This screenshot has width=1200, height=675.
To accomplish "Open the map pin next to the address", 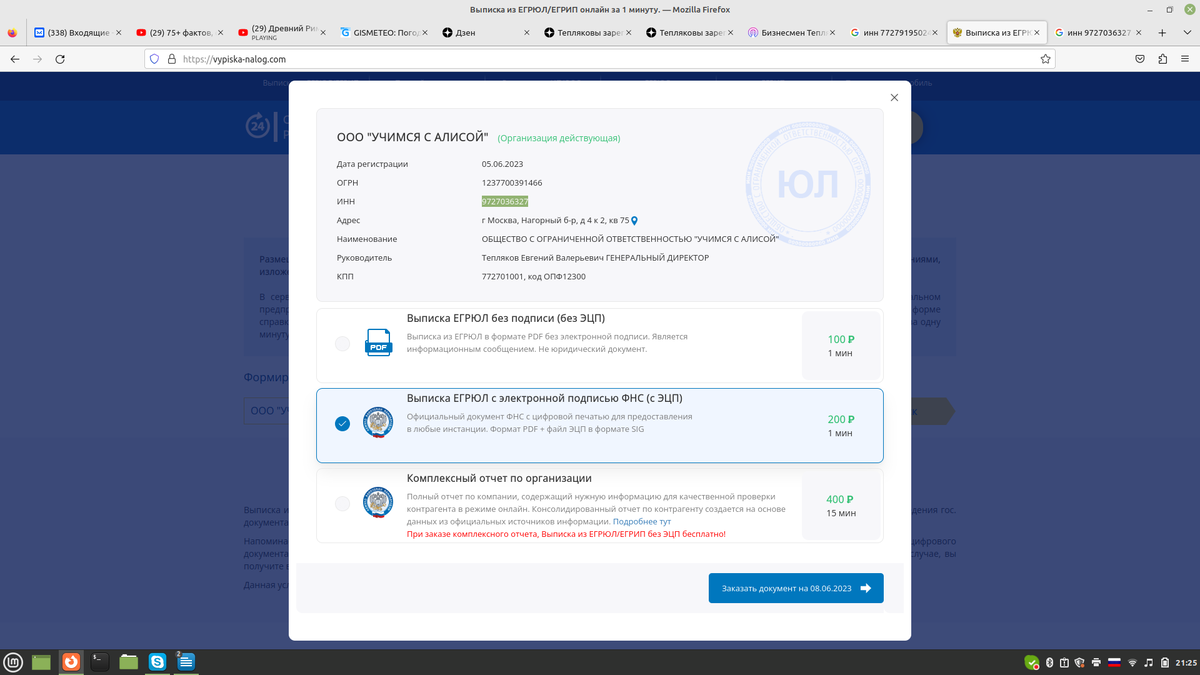I will click(634, 221).
